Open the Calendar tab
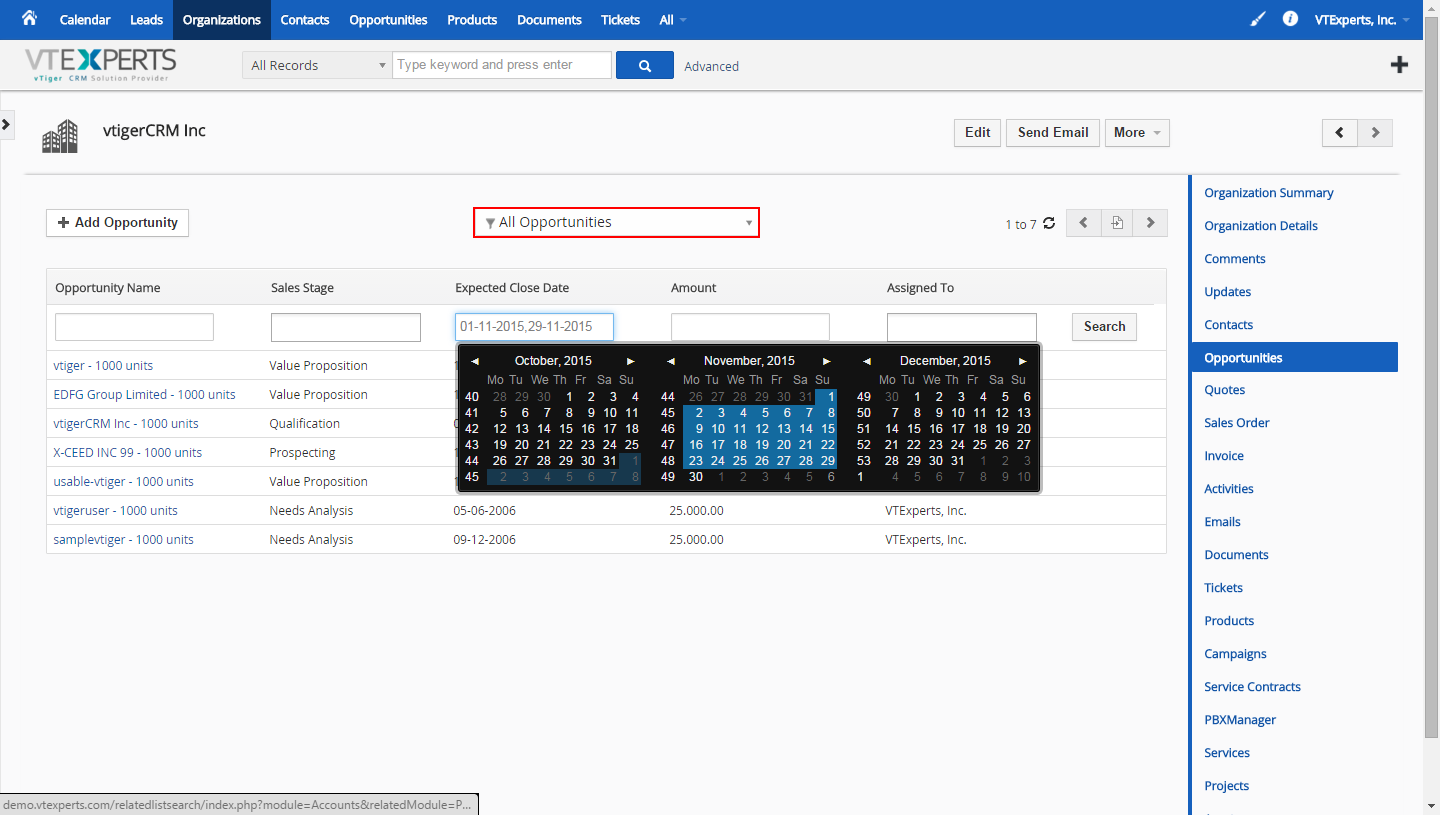 [85, 20]
